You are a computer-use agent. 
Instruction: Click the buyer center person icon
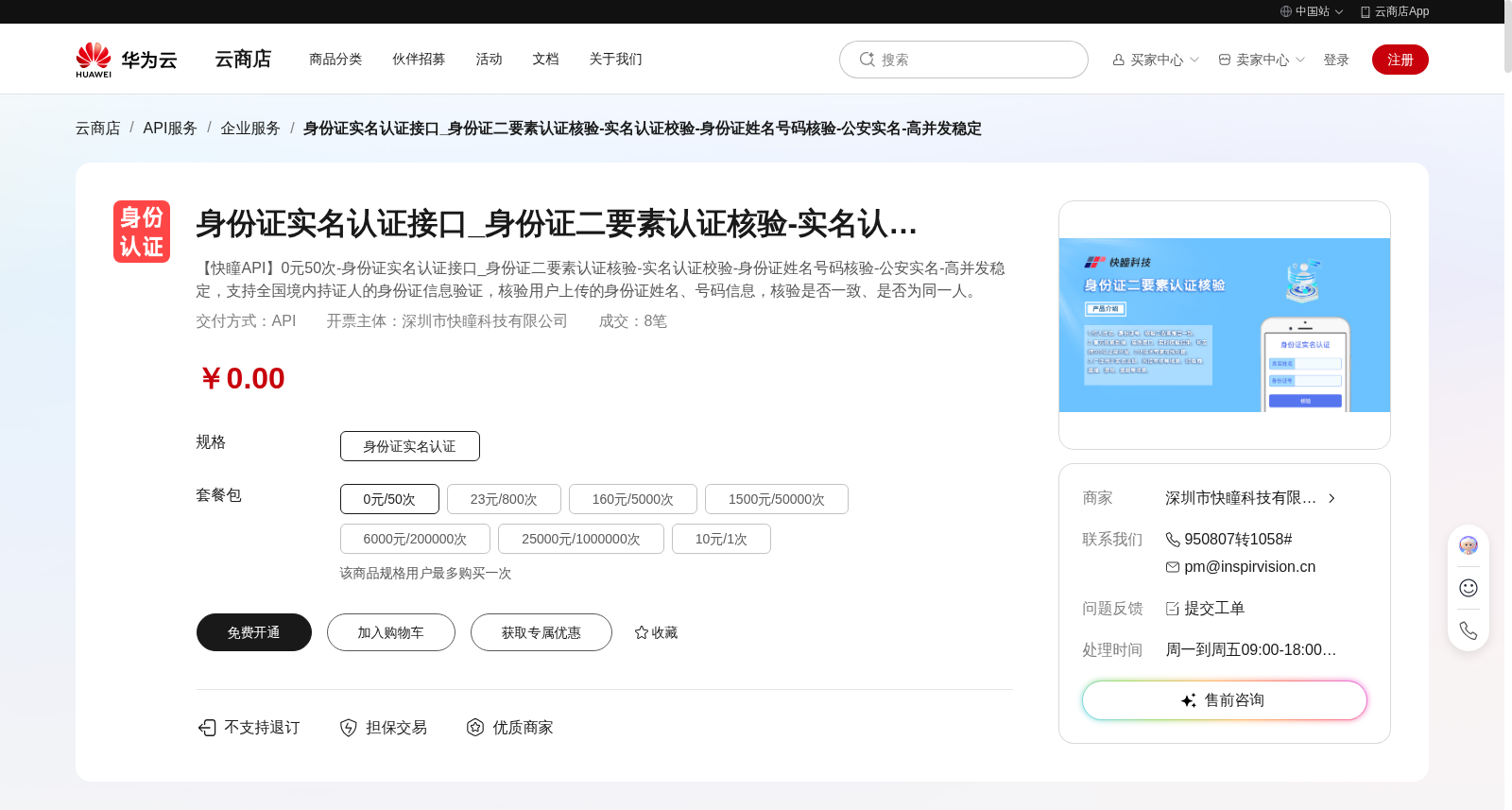click(x=1119, y=60)
